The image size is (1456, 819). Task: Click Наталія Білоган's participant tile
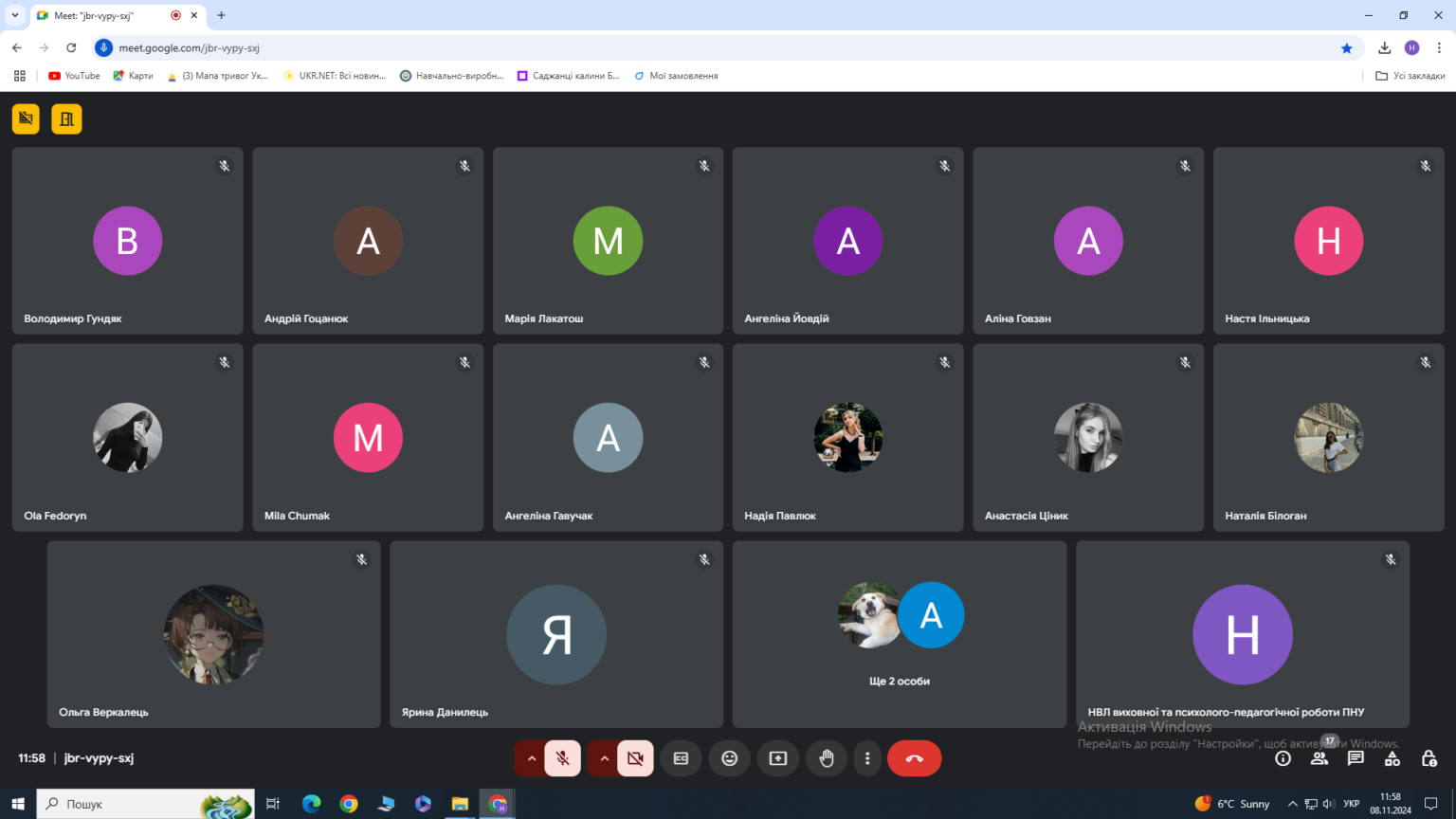[x=1329, y=437]
